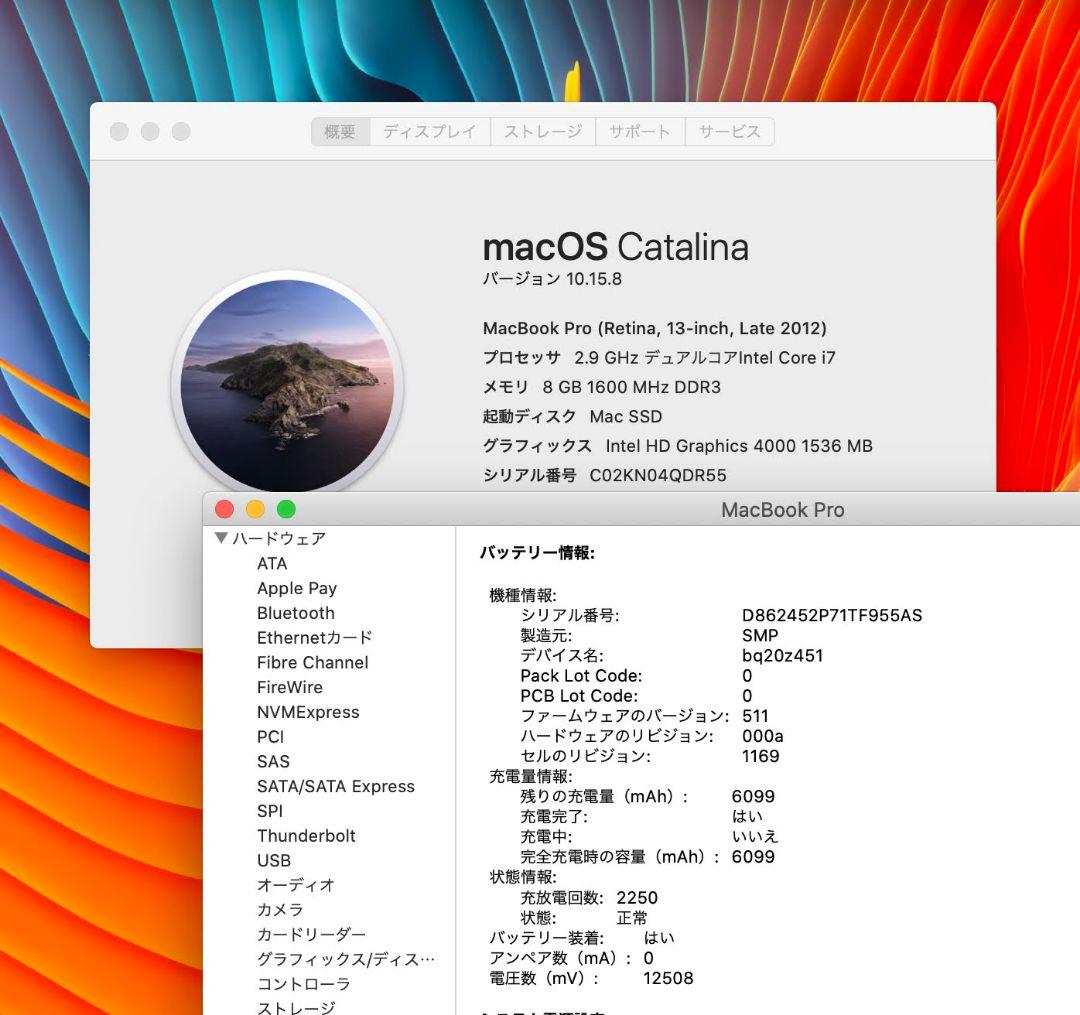
Task: Click the voltage value 12508
Action: click(668, 978)
